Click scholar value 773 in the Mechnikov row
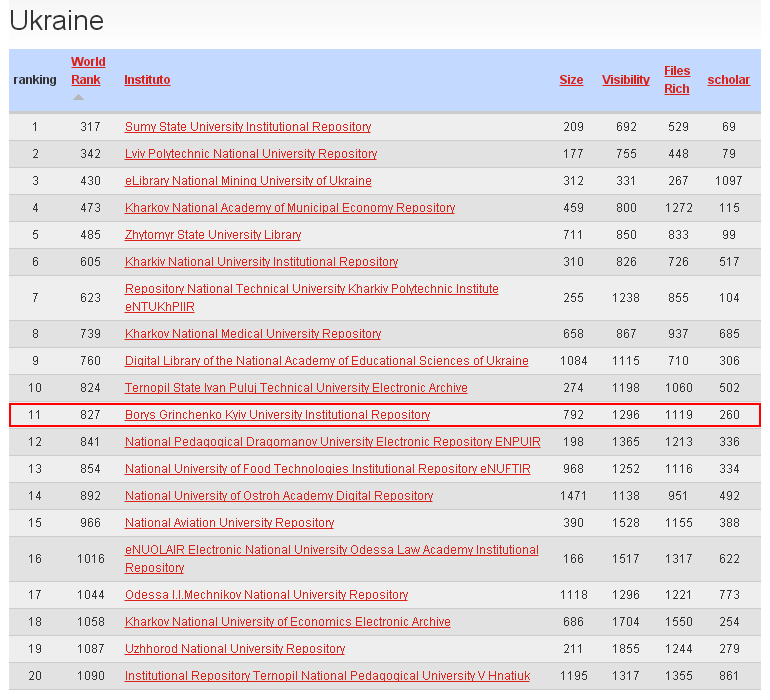 tap(729, 595)
